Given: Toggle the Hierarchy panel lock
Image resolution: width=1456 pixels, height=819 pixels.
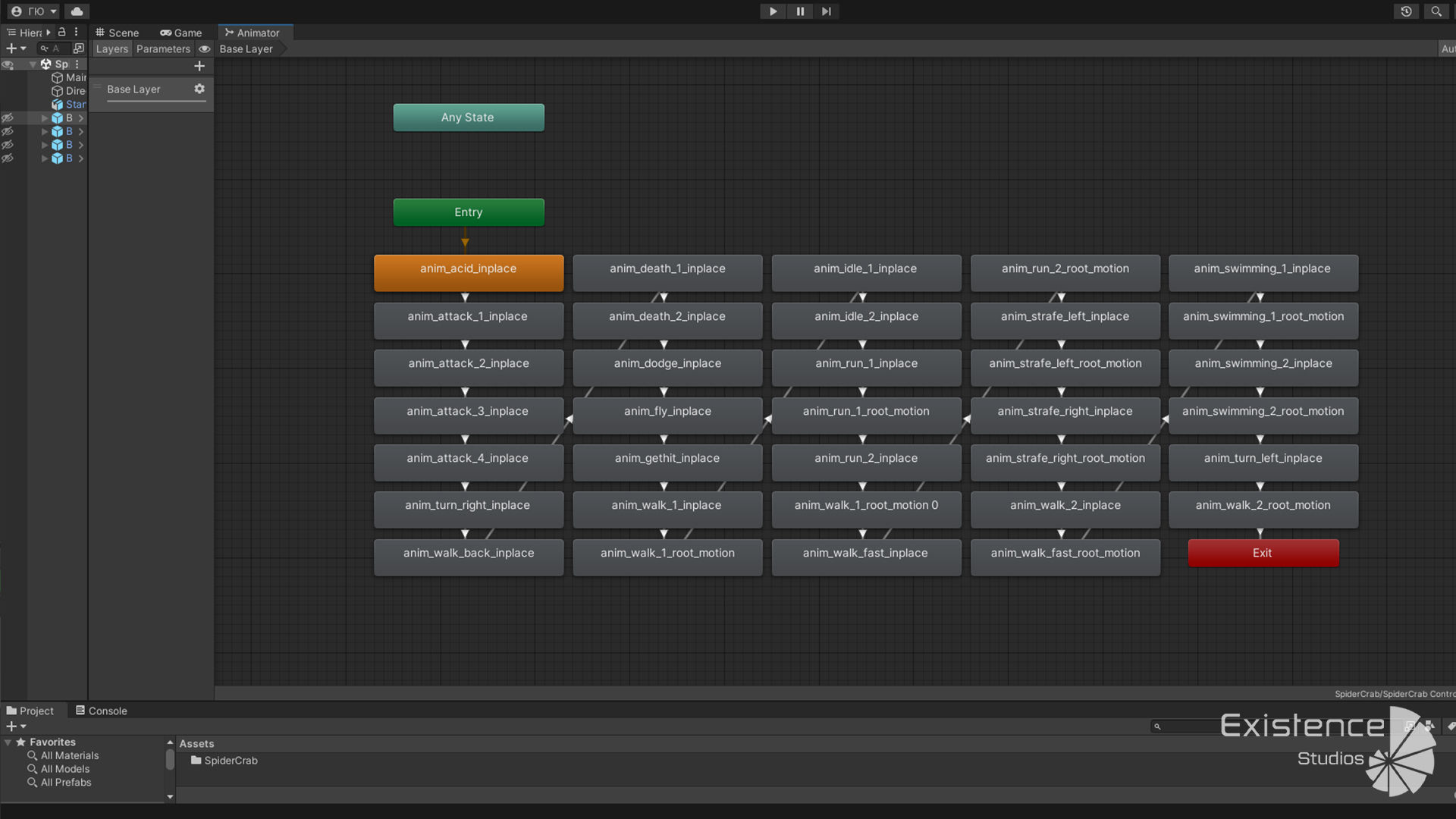Looking at the screenshot, I should [62, 32].
